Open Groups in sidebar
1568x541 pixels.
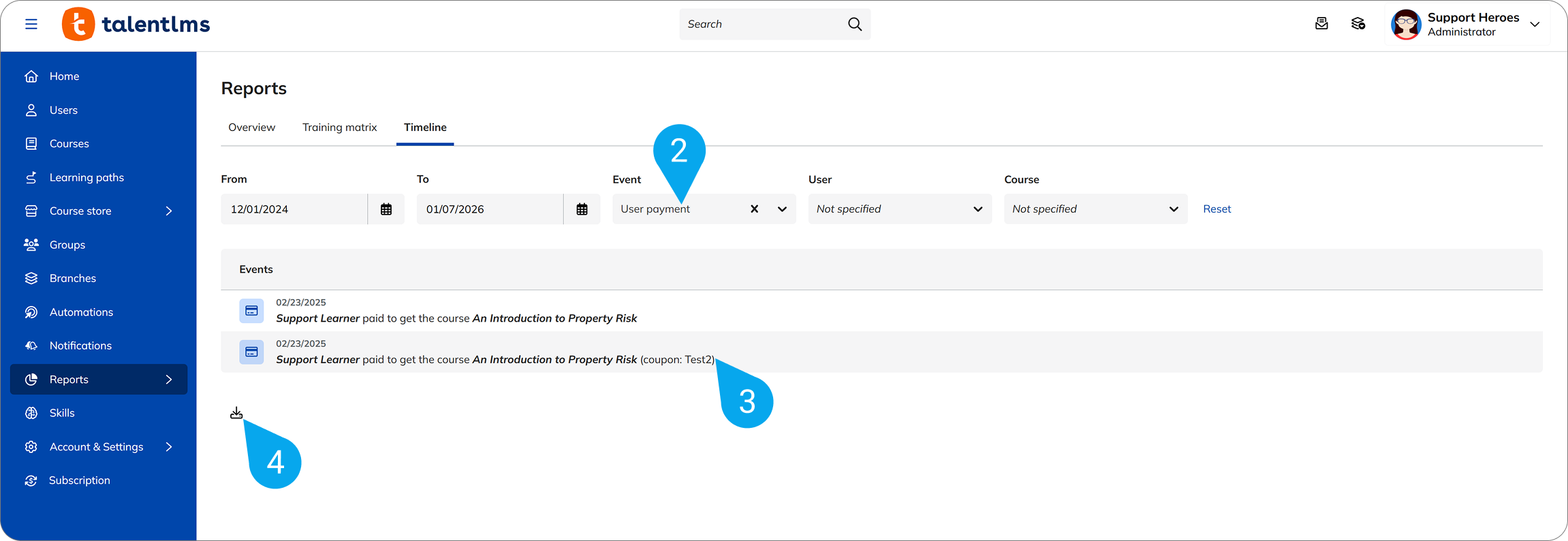click(99, 245)
